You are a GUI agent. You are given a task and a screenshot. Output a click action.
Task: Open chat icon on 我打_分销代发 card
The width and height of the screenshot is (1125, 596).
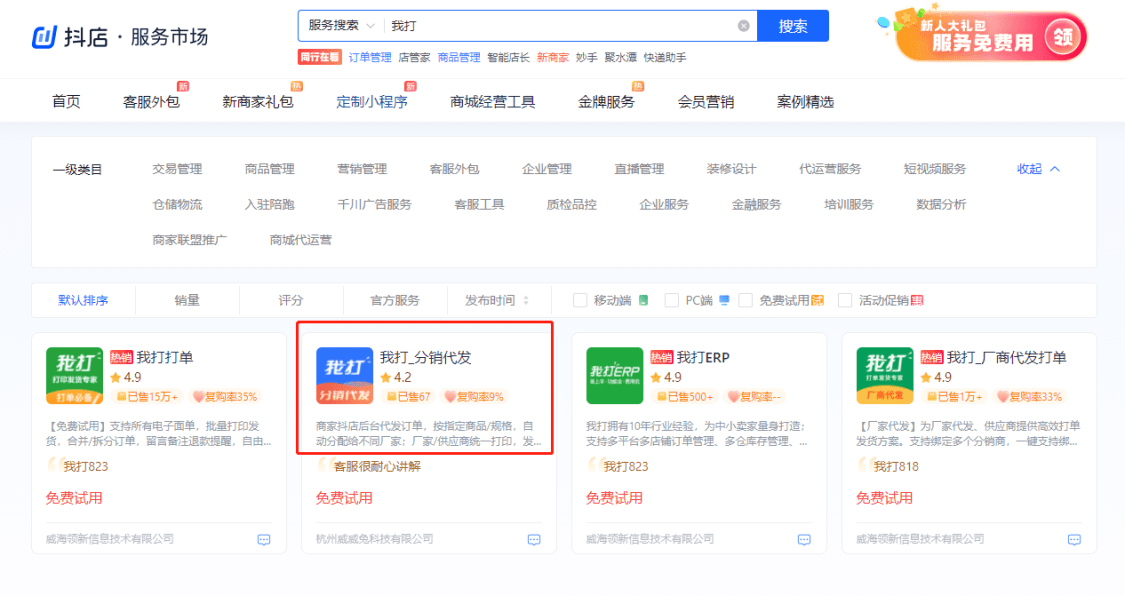(534, 539)
